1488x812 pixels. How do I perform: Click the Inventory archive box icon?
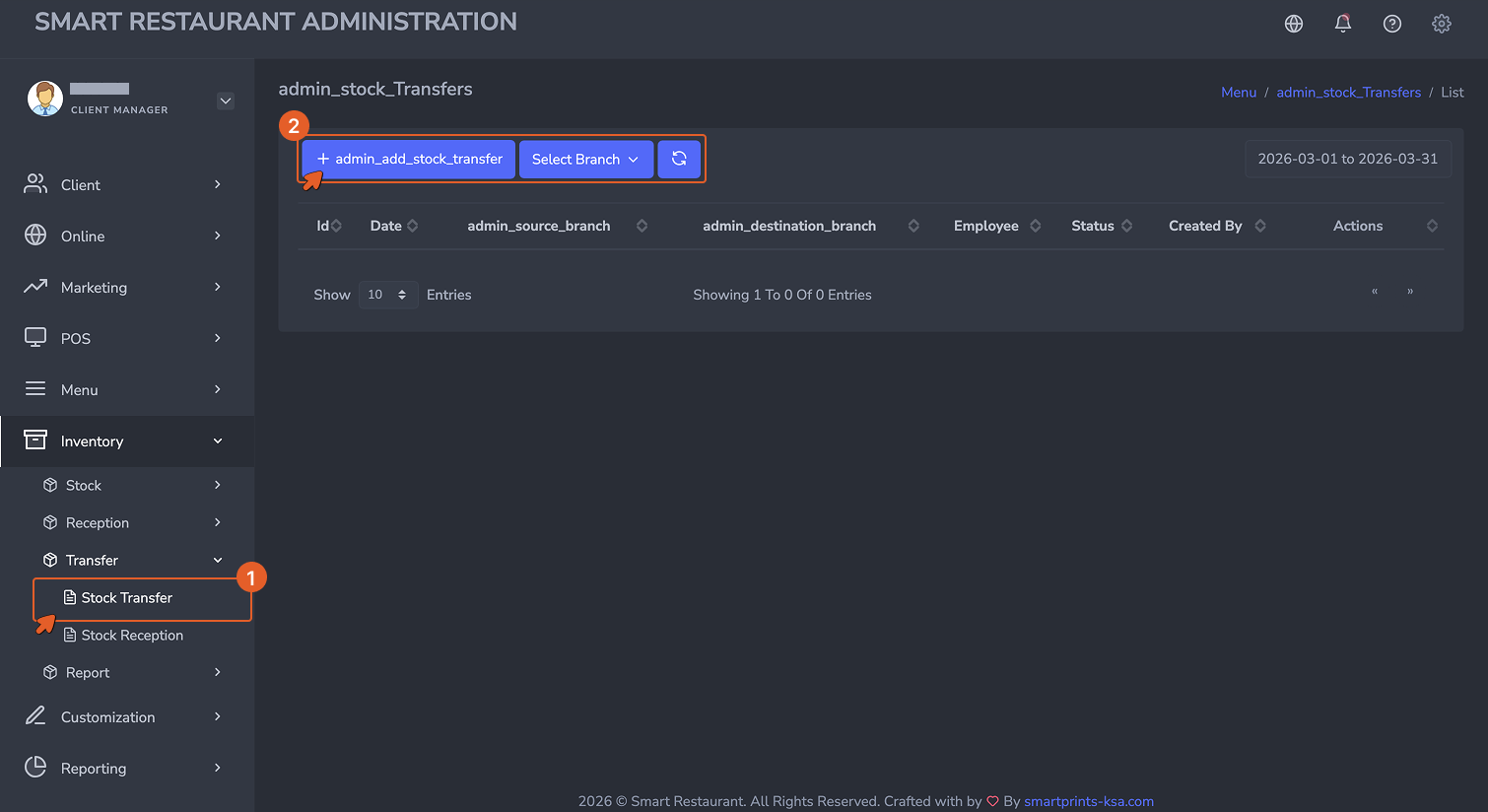(x=35, y=440)
